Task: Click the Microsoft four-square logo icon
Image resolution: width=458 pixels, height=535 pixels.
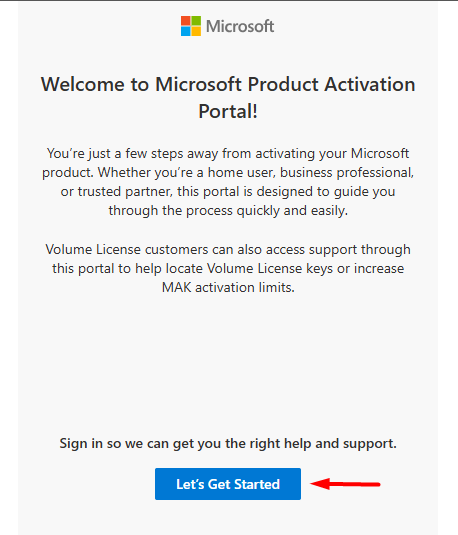Action: click(191, 26)
